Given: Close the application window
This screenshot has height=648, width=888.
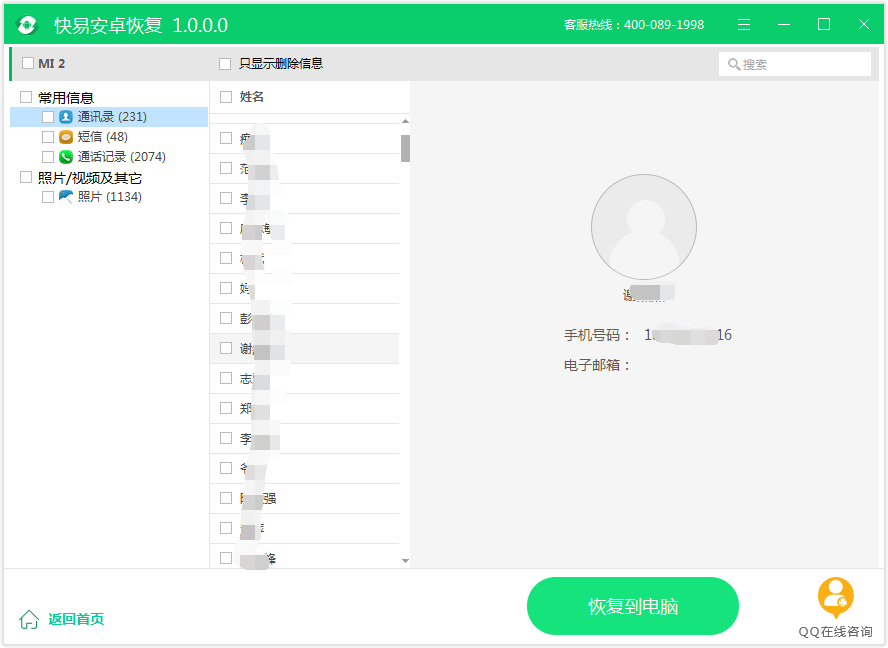Looking at the screenshot, I should [864, 24].
